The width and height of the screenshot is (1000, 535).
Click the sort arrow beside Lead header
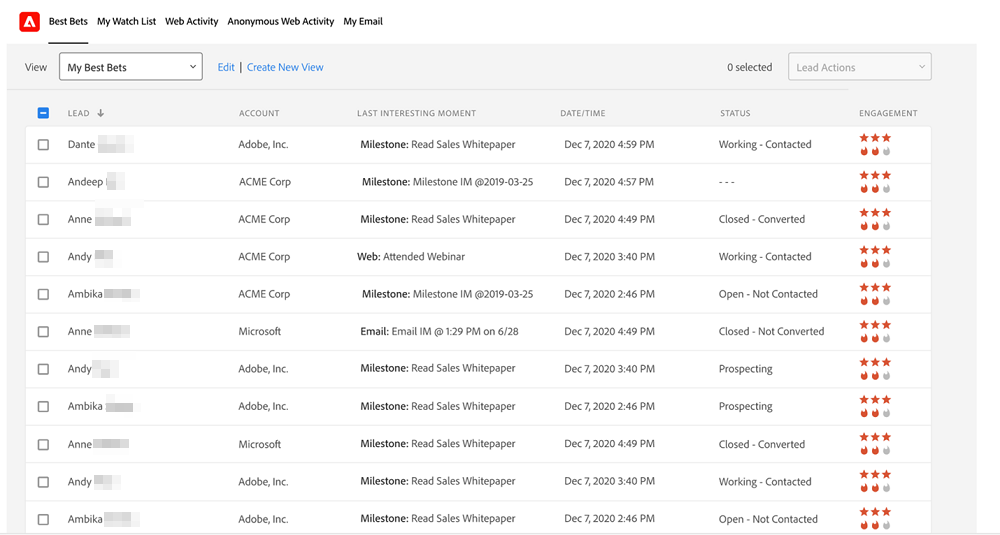tap(101, 113)
